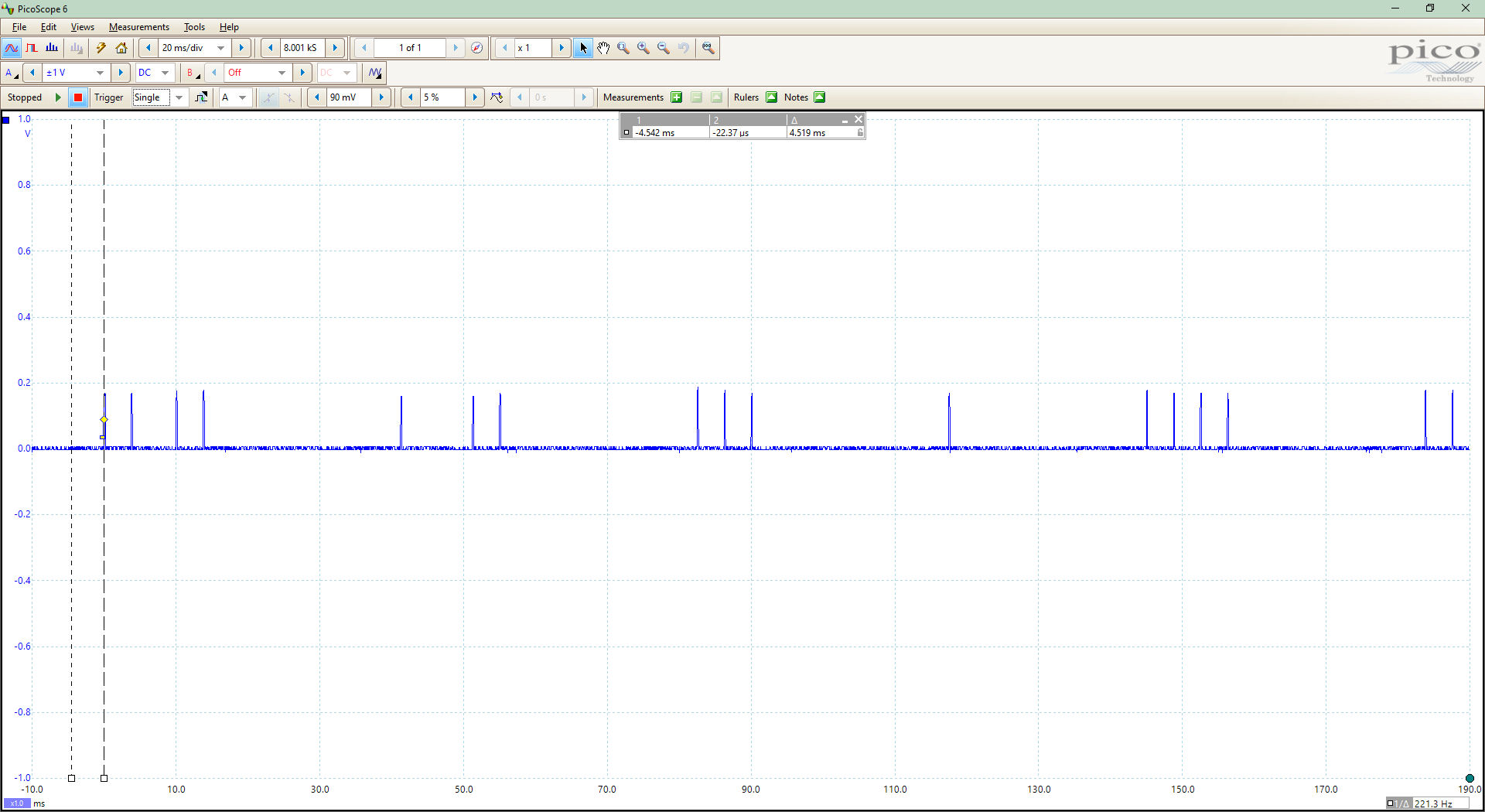Viewport: 1485px width, 812px height.
Task: Decrease the 8.001 kS sample count
Action: (x=270, y=48)
